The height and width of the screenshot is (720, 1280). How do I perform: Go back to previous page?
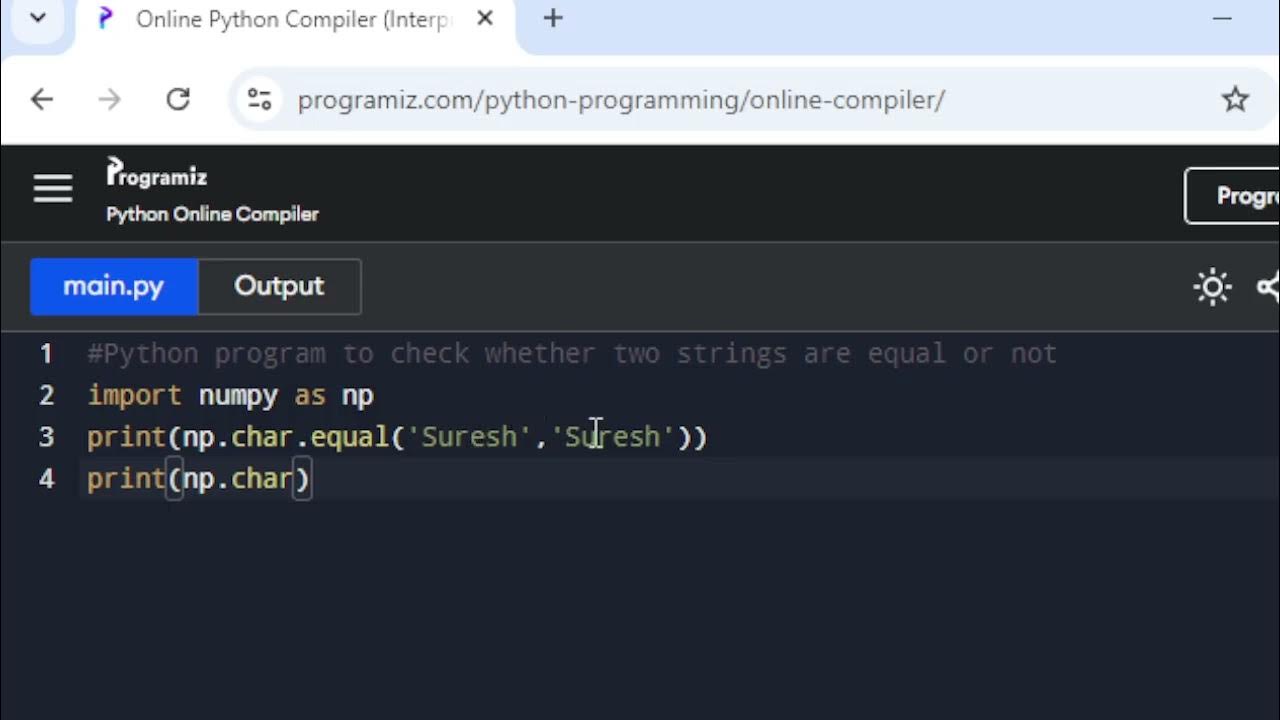tap(42, 99)
